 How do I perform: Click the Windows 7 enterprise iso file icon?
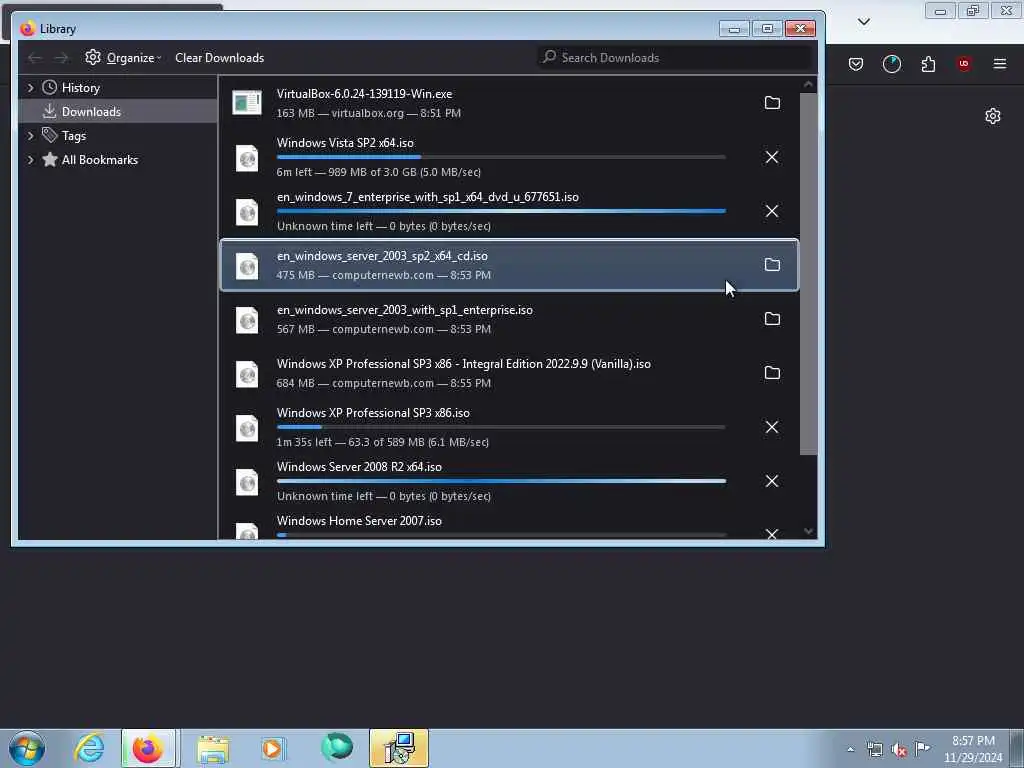point(247,212)
